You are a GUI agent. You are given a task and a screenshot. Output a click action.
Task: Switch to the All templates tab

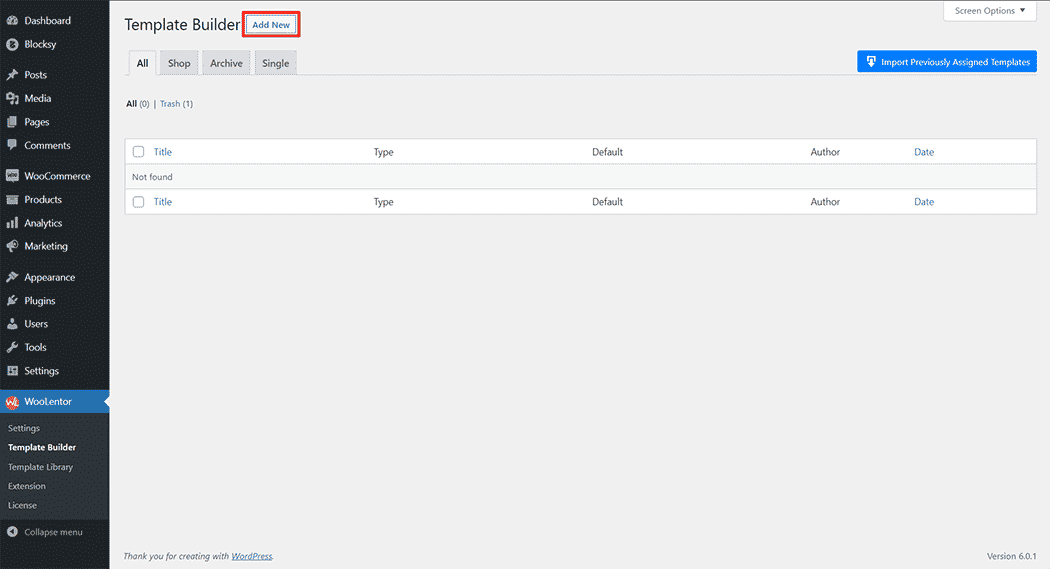143,63
